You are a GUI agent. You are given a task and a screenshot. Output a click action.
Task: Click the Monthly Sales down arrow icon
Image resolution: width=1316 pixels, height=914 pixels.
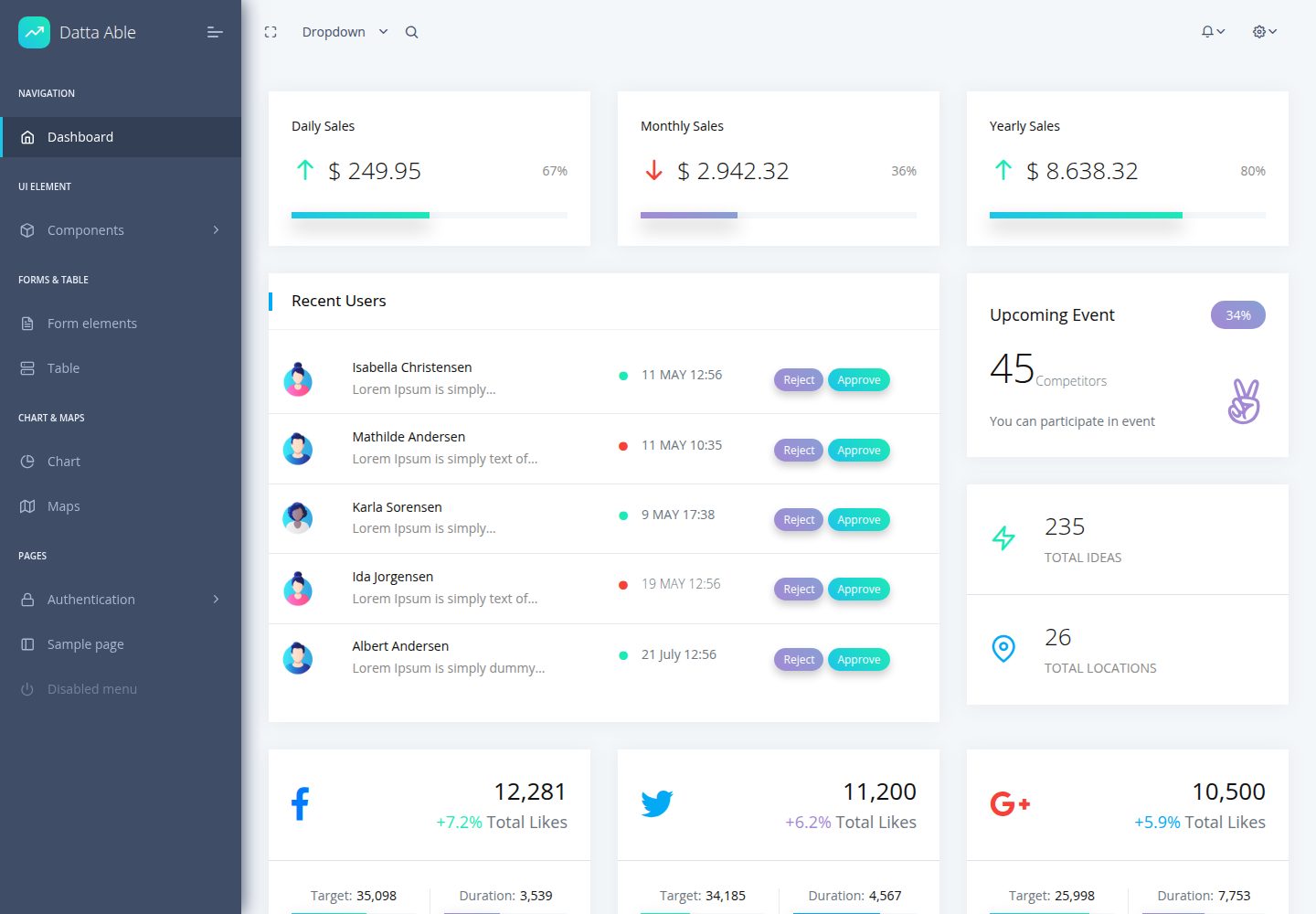[653, 170]
